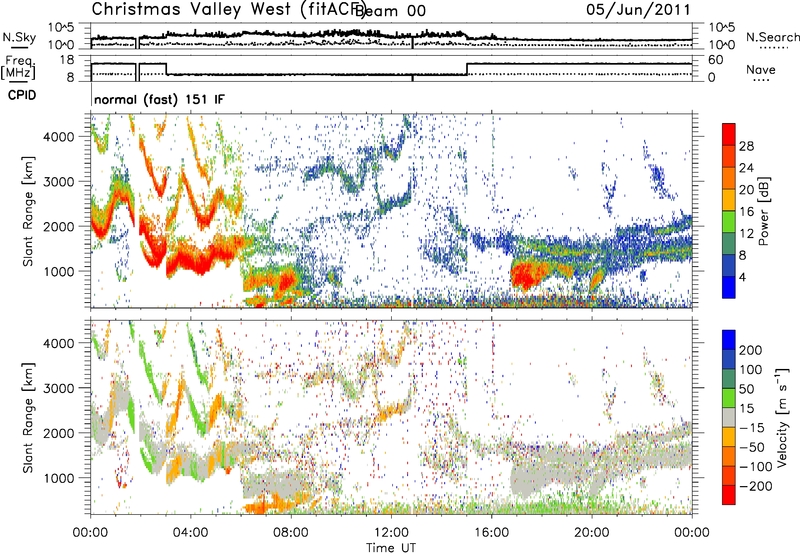Click the '-100' value on Velocity colorbar

[x=756, y=467]
